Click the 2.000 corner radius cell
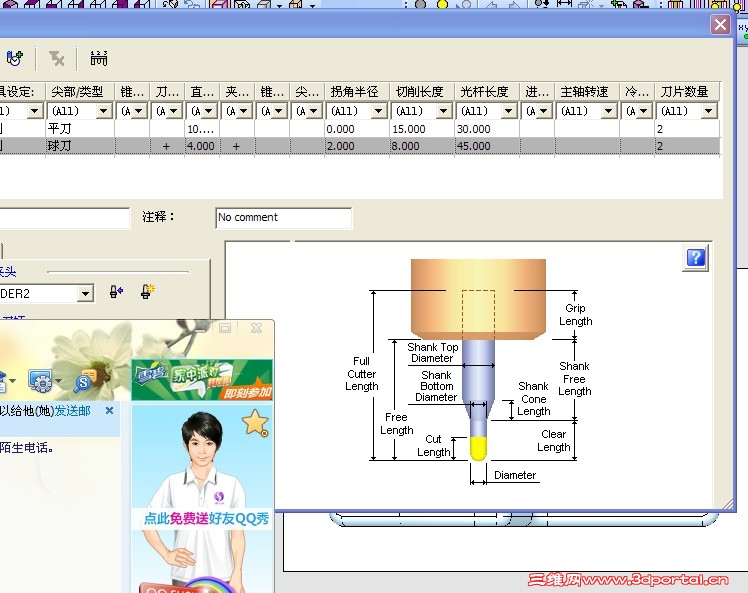Viewport: 748px width, 593px height. [x=356, y=146]
